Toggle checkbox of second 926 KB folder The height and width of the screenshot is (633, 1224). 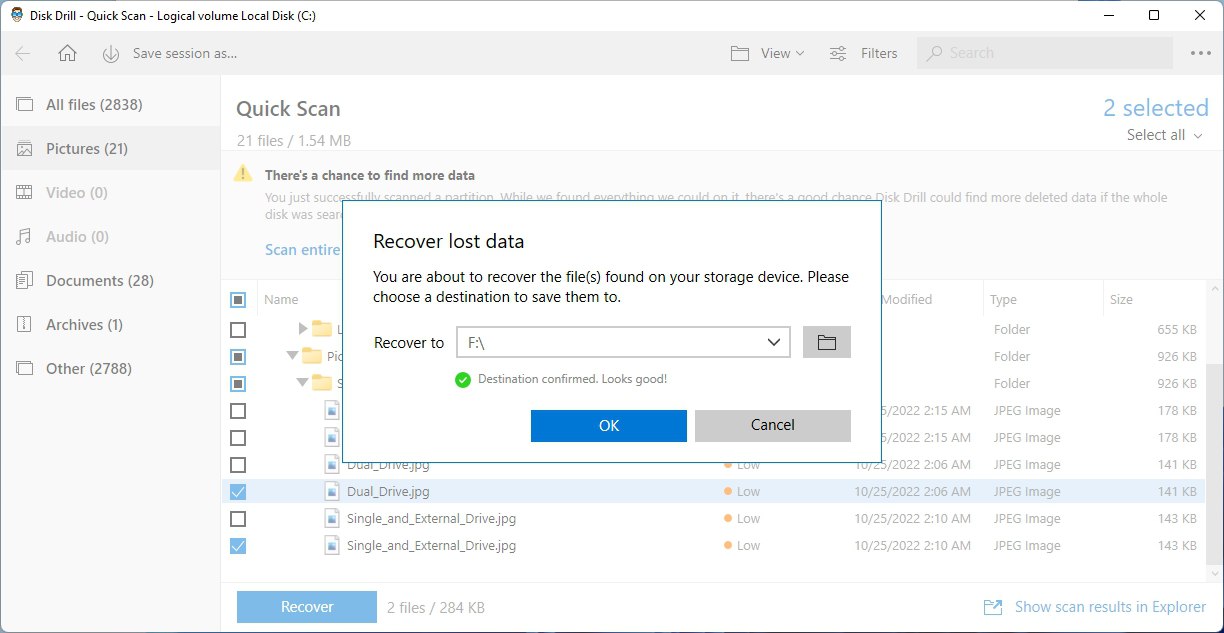click(x=238, y=383)
